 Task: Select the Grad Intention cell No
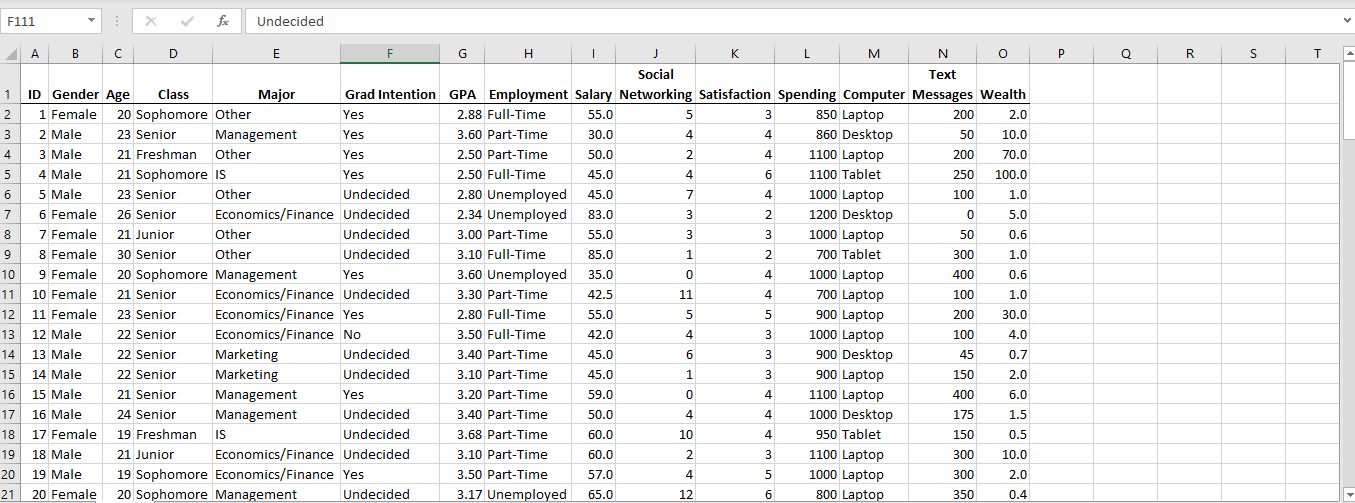[390, 334]
